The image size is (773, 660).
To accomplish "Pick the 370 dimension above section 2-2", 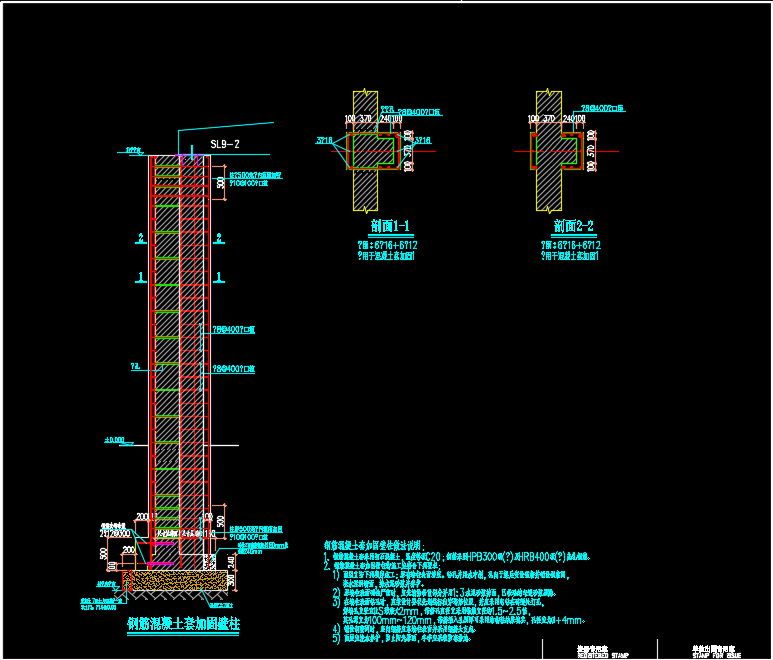I will 548,119.
